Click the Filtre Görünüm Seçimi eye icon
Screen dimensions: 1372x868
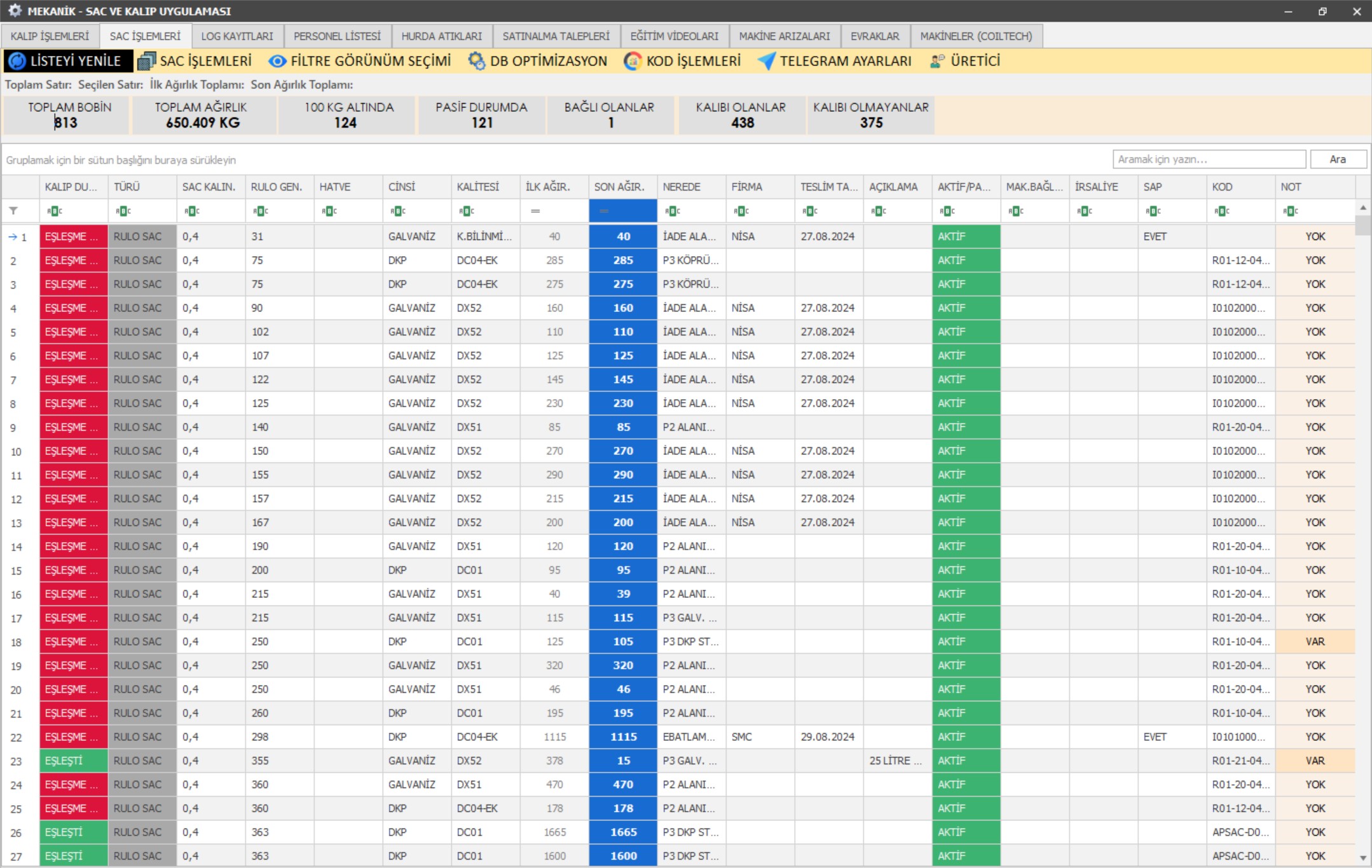(277, 61)
